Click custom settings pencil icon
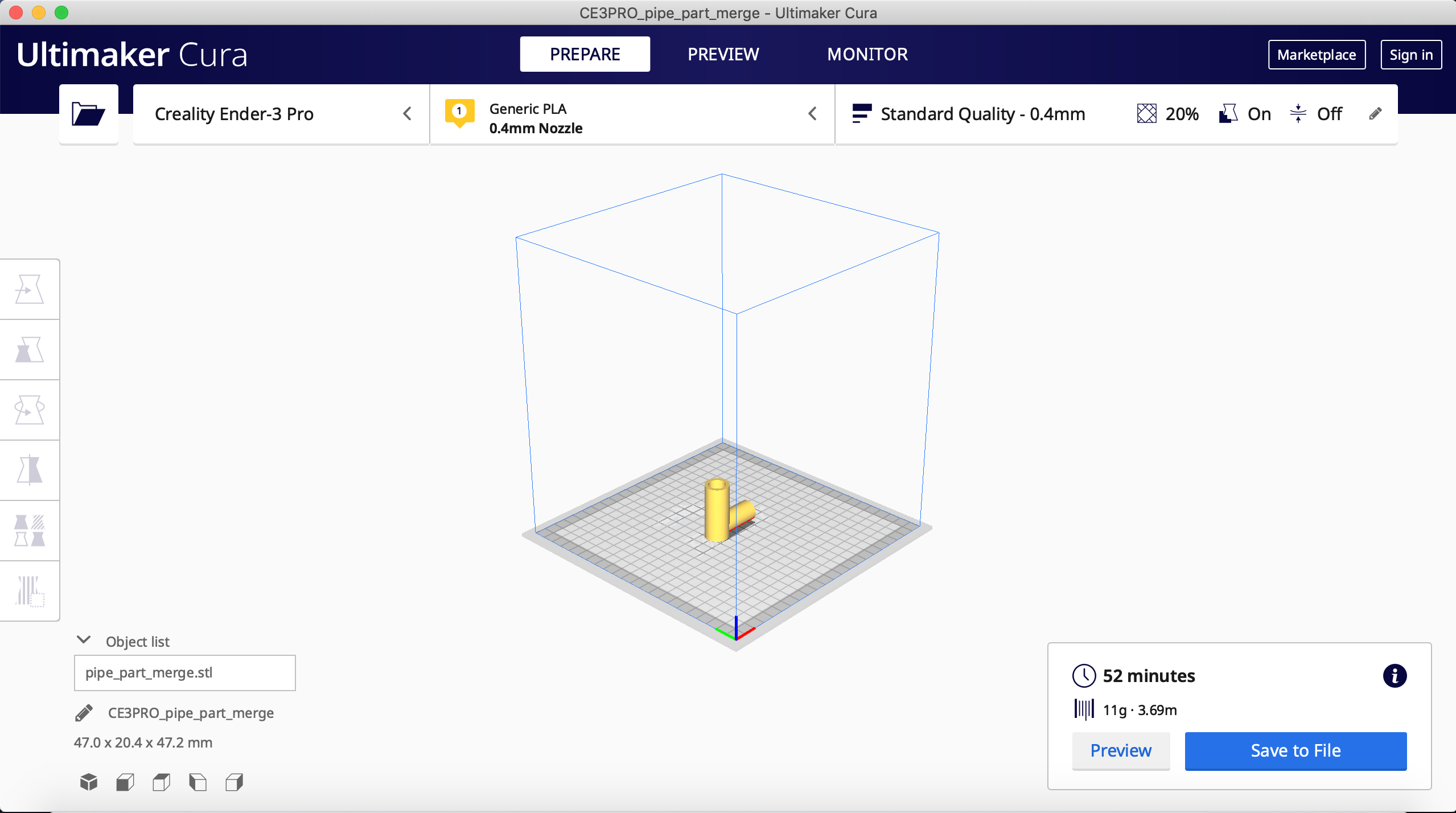 [1375, 114]
